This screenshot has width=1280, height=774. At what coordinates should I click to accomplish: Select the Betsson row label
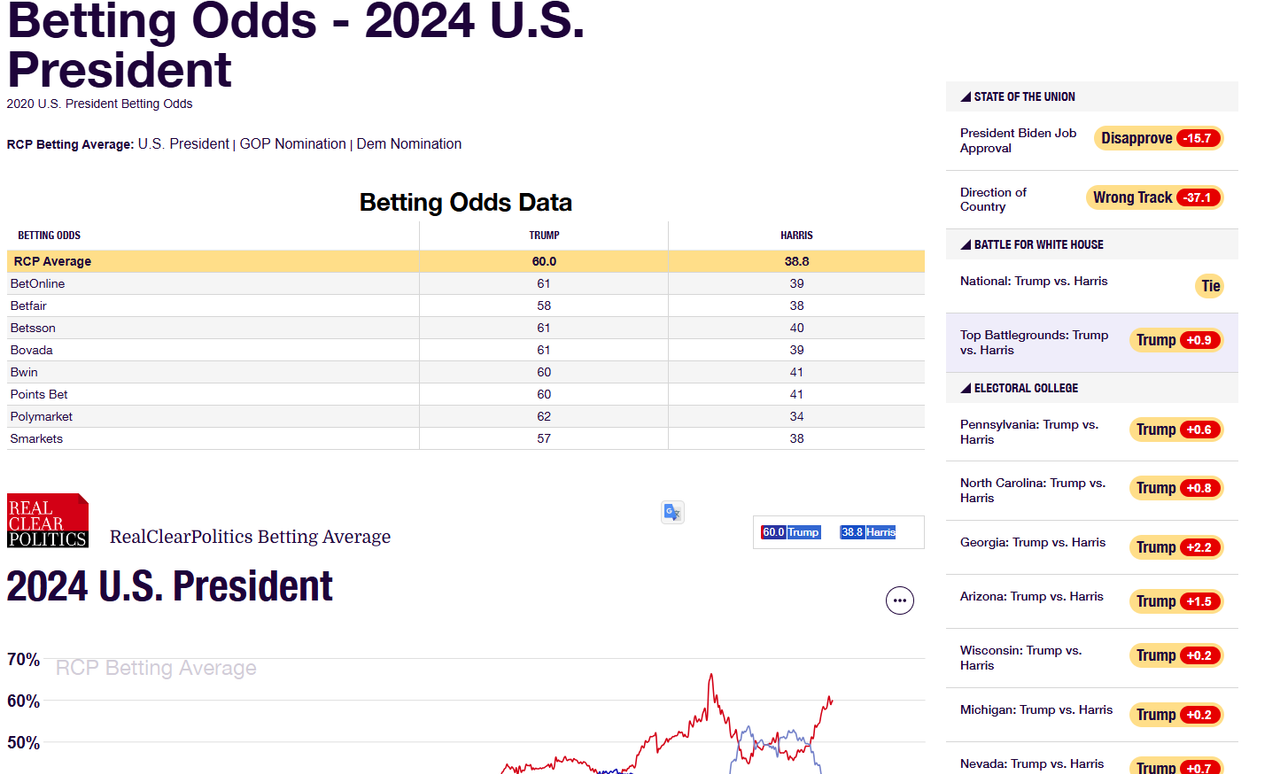(33, 328)
